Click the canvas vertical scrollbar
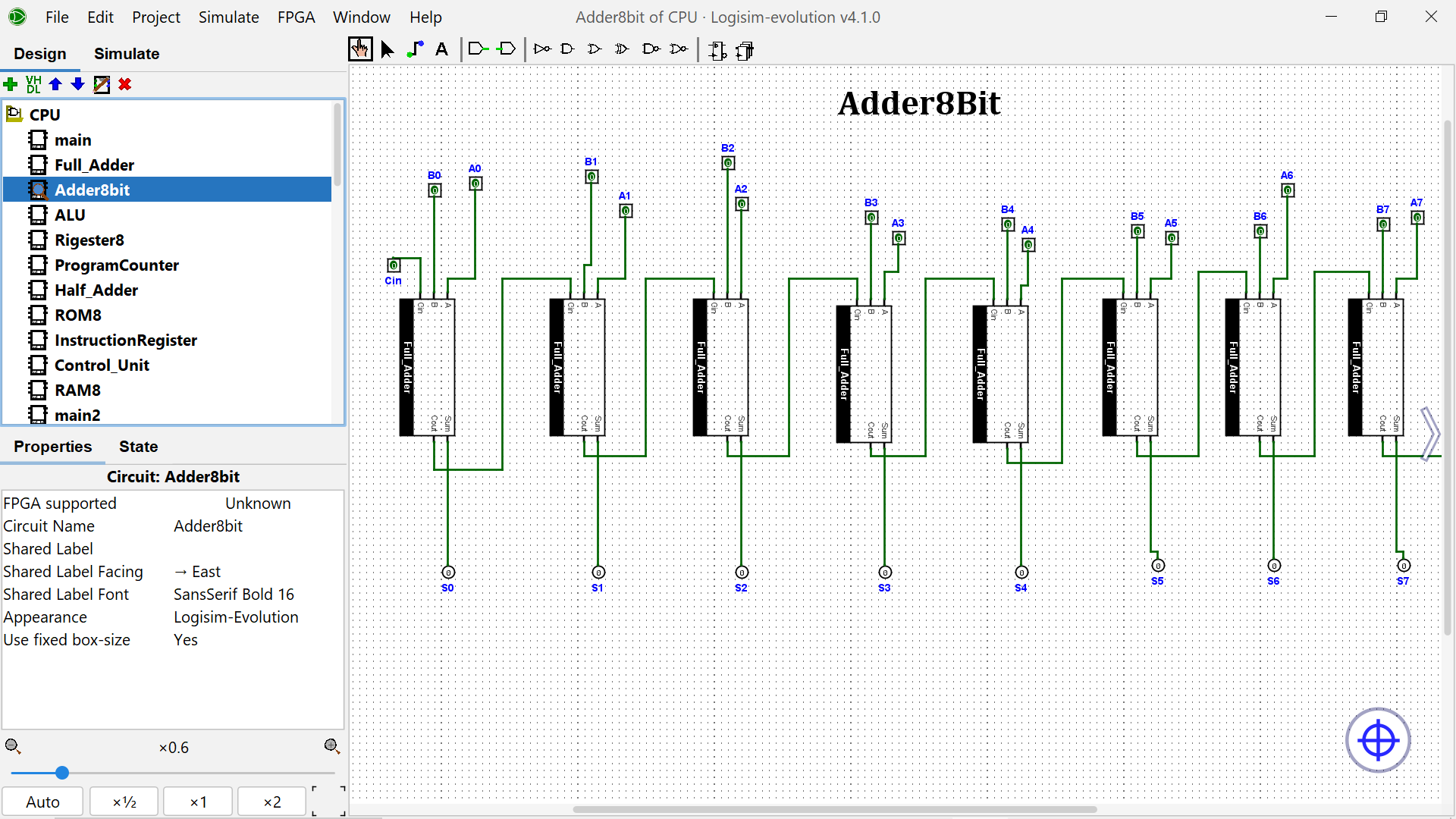The height and width of the screenshot is (819, 1456). click(x=1447, y=377)
